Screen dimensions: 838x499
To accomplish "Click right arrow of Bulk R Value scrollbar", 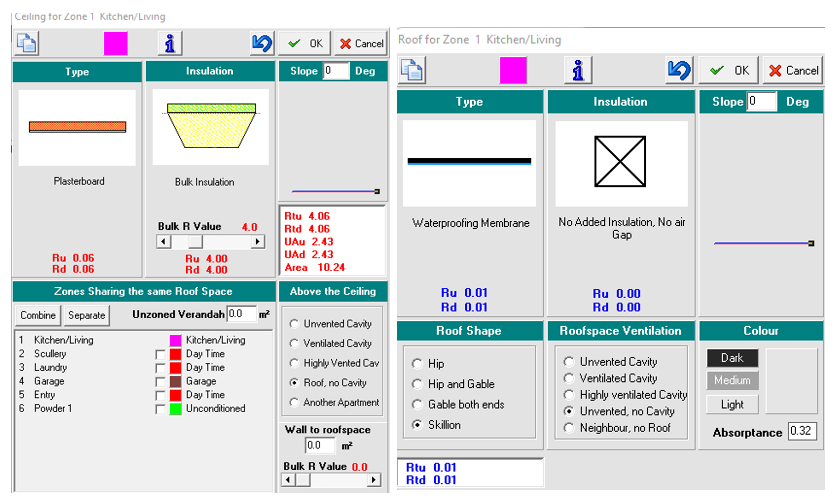I will point(257,242).
